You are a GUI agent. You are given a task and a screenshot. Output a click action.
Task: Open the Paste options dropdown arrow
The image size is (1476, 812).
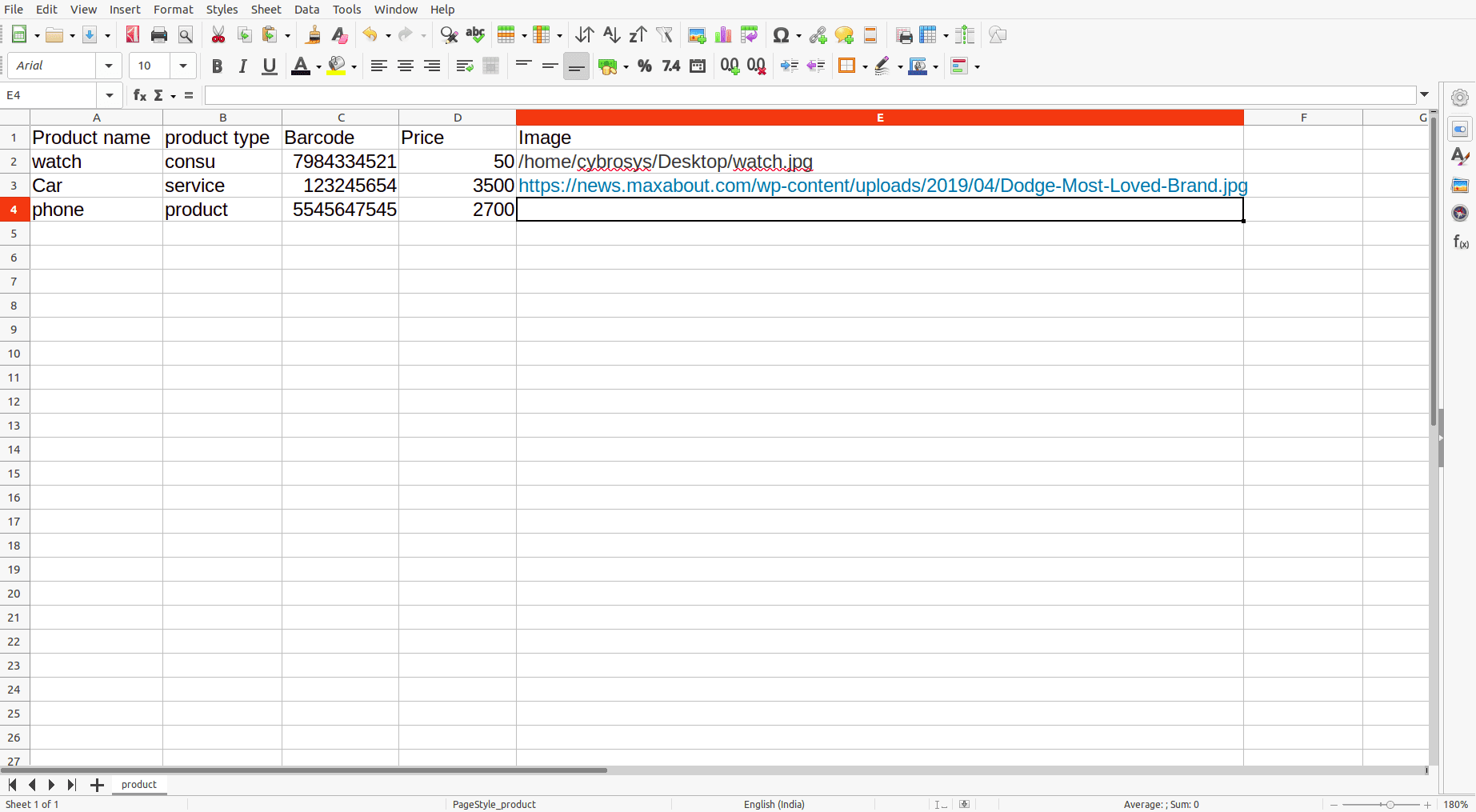click(288, 35)
